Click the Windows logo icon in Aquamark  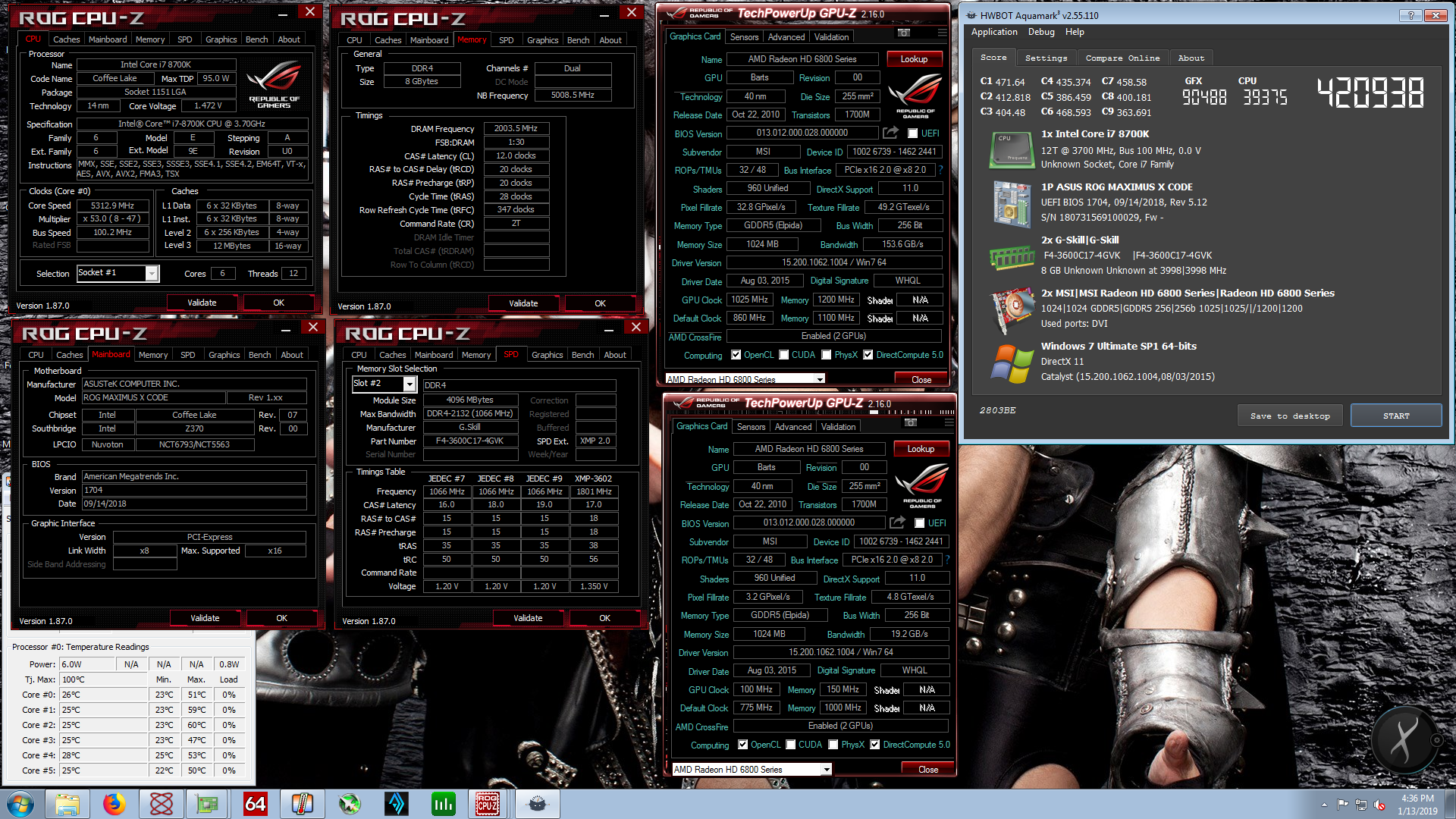pos(1011,364)
